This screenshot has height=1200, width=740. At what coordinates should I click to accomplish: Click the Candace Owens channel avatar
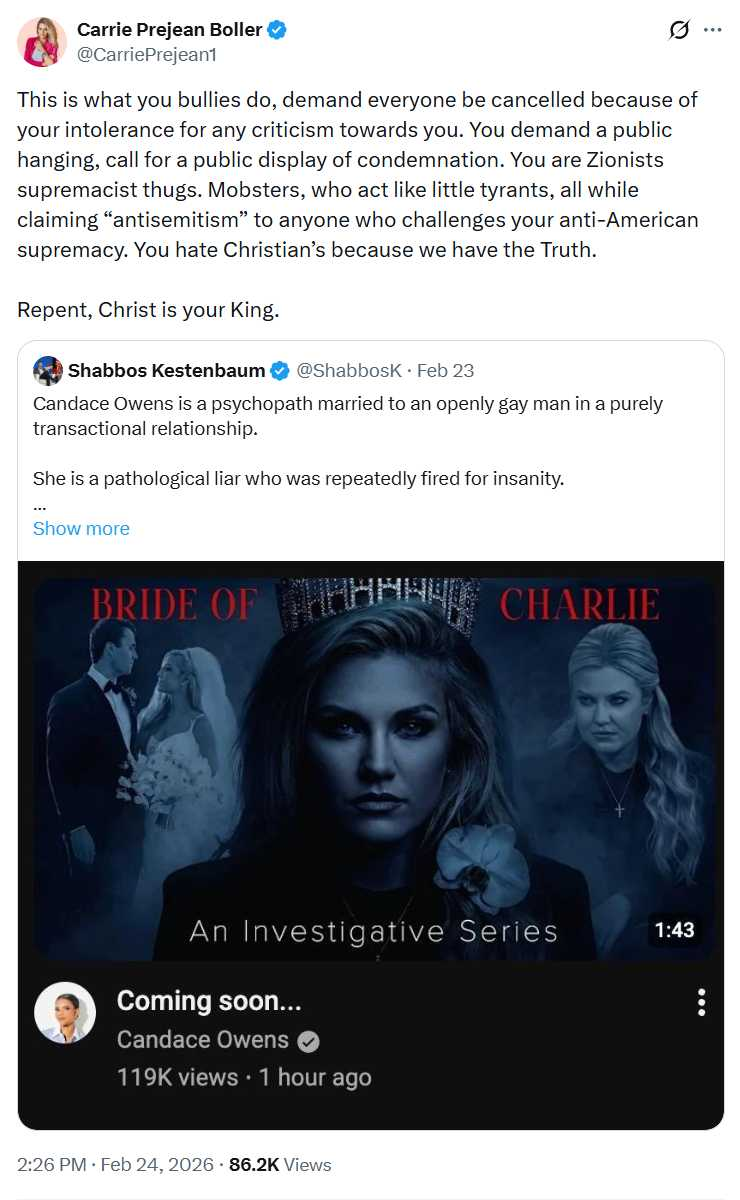click(65, 1013)
